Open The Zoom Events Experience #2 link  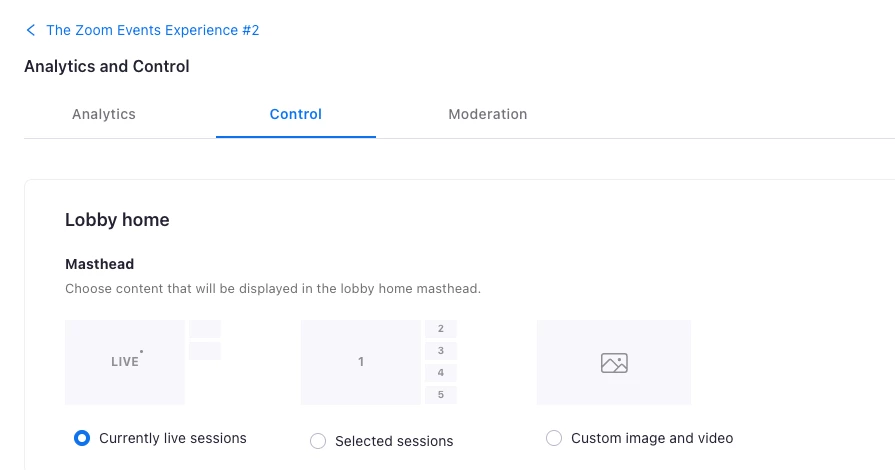click(x=152, y=30)
